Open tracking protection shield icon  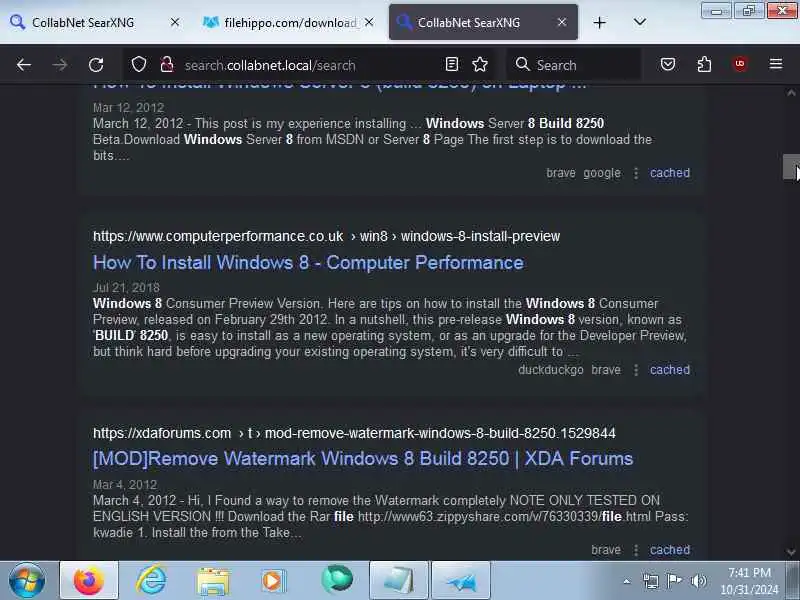click(139, 65)
